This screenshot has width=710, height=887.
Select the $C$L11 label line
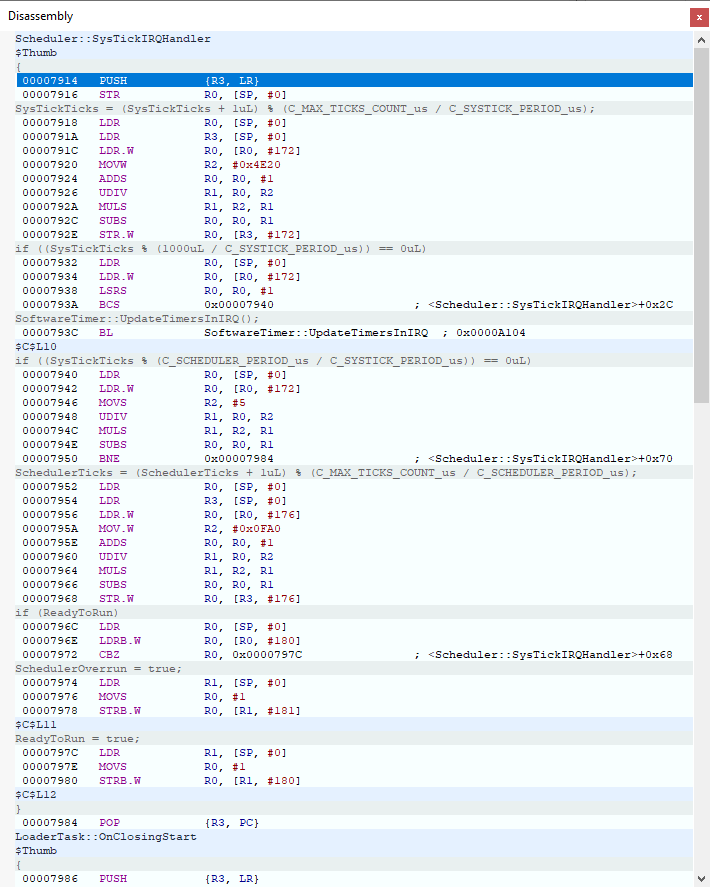point(354,725)
